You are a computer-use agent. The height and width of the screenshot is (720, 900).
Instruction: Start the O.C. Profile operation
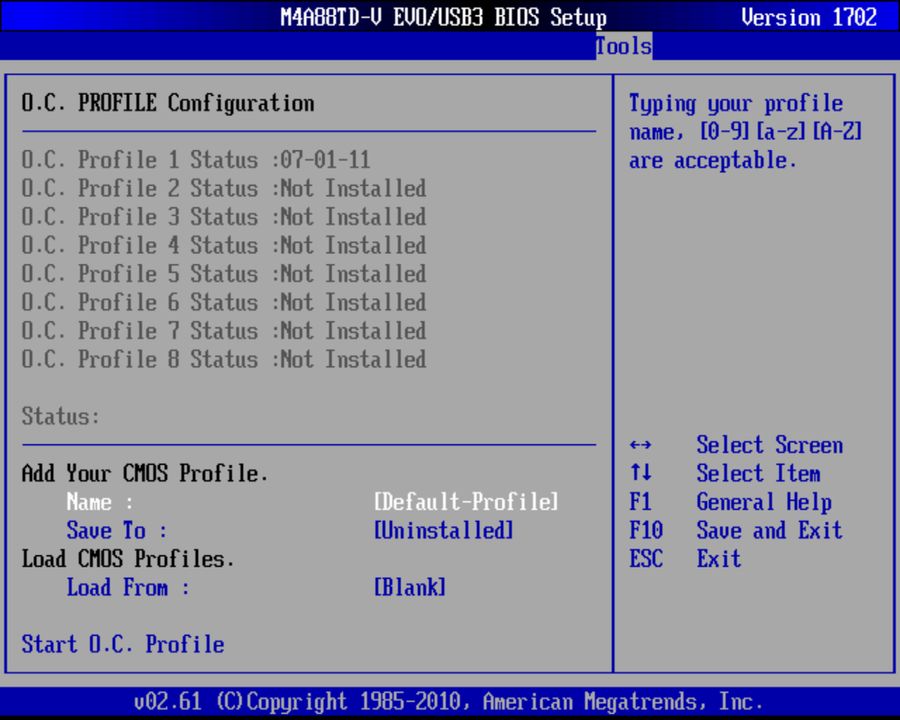[122, 644]
